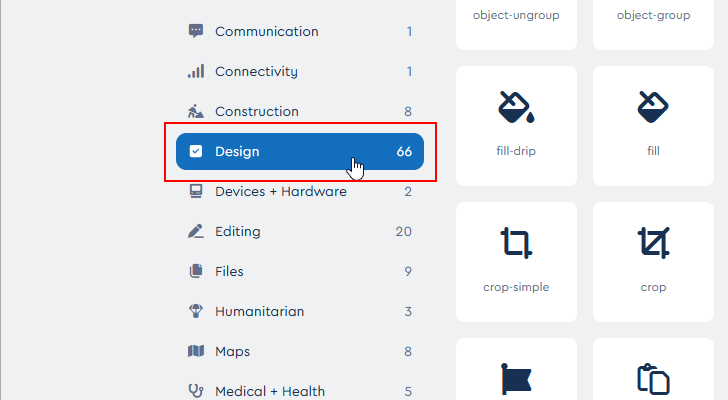
Task: Open the crop icon tile
Action: click(x=653, y=260)
